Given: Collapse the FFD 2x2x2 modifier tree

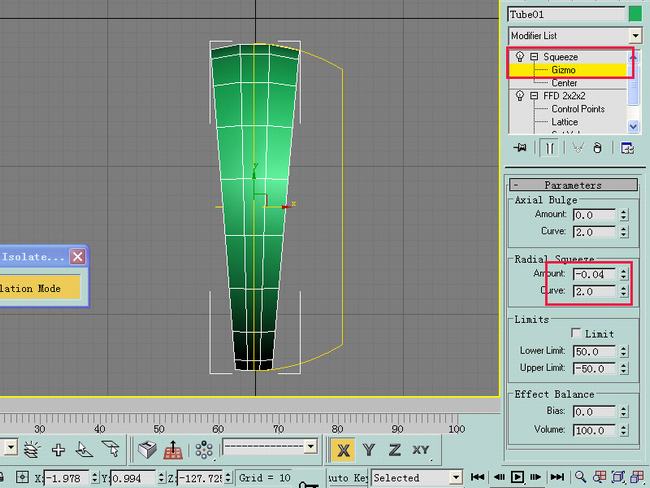Looking at the screenshot, I should pos(534,96).
